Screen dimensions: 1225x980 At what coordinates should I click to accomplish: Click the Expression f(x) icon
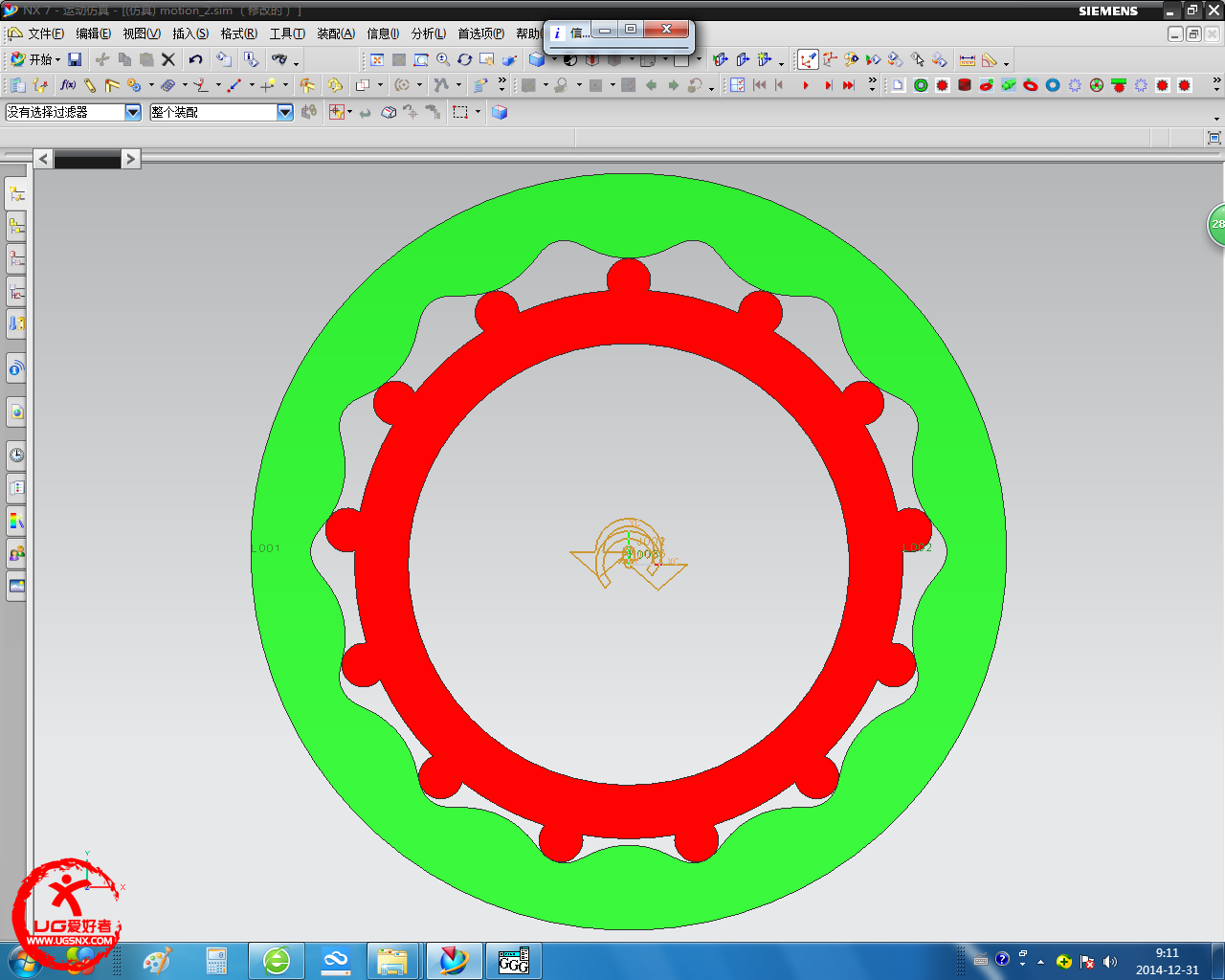click(x=68, y=85)
